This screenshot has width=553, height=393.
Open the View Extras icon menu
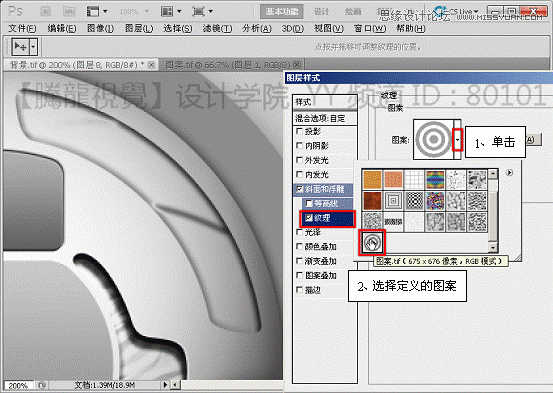97,12
